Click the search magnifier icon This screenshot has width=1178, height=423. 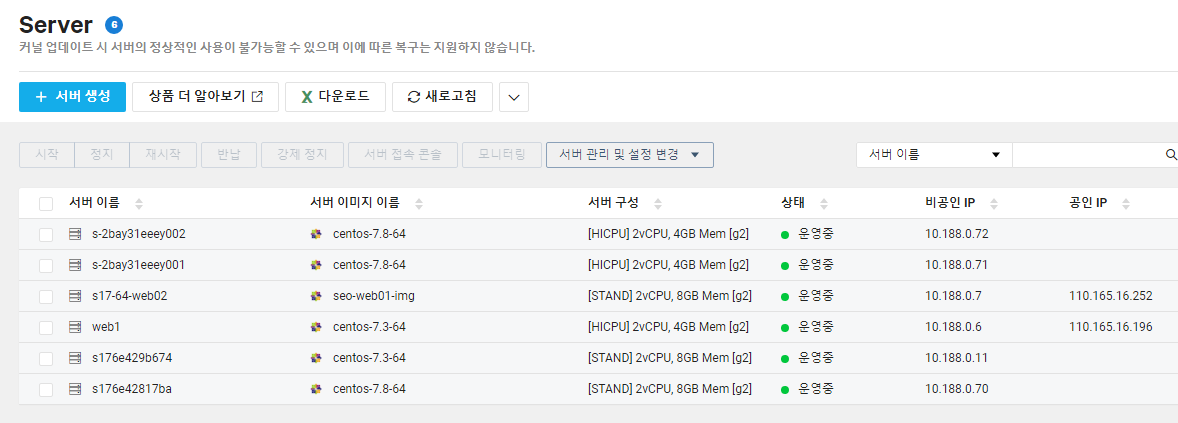(1170, 155)
